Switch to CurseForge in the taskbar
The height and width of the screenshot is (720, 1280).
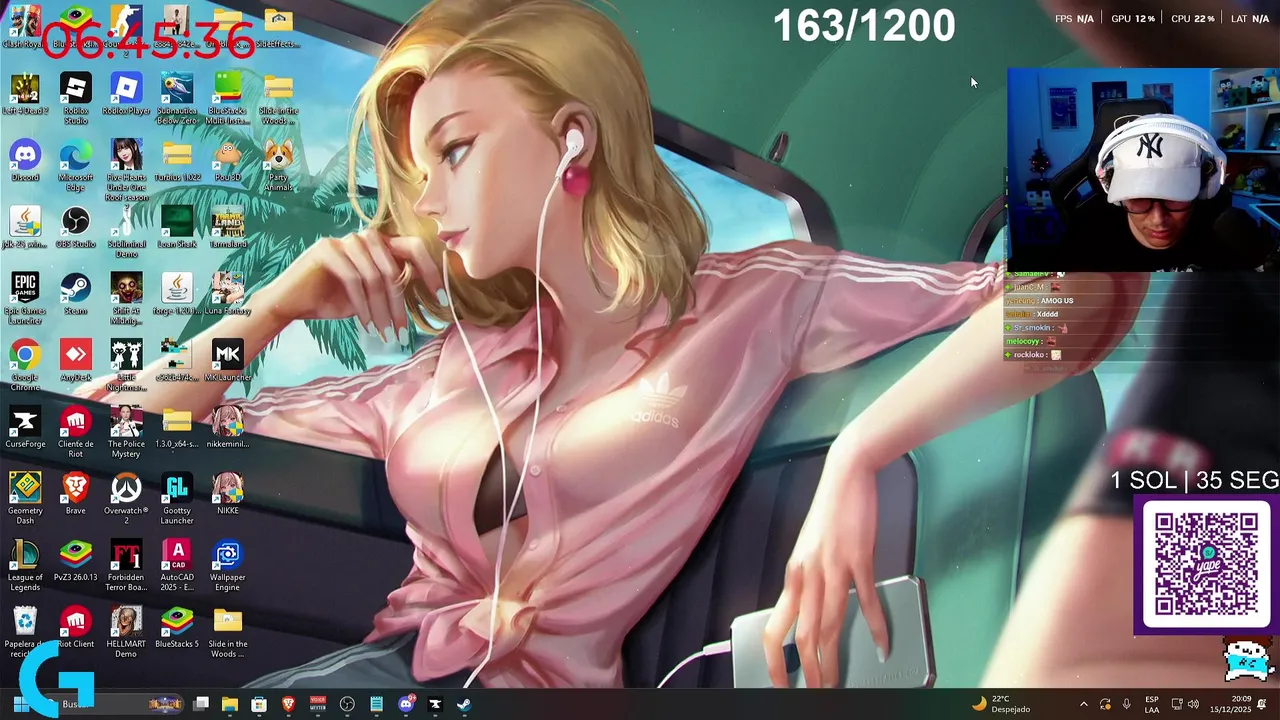[x=435, y=704]
